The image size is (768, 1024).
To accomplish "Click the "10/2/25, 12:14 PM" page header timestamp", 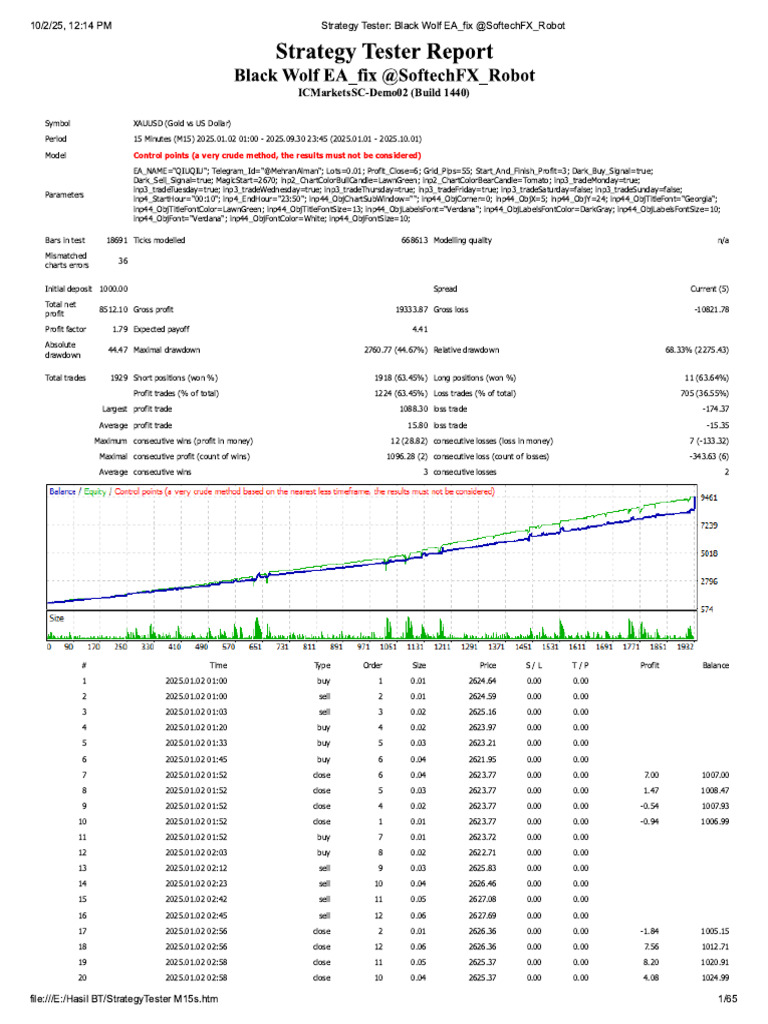I will pos(71,25).
